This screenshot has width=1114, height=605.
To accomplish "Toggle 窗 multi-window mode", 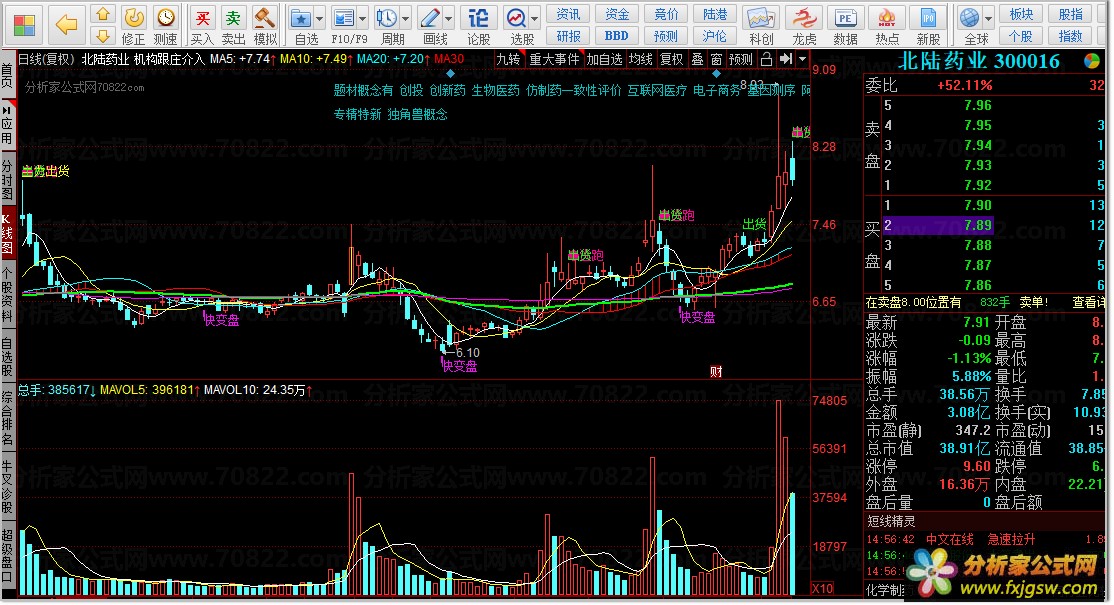I will [716, 60].
